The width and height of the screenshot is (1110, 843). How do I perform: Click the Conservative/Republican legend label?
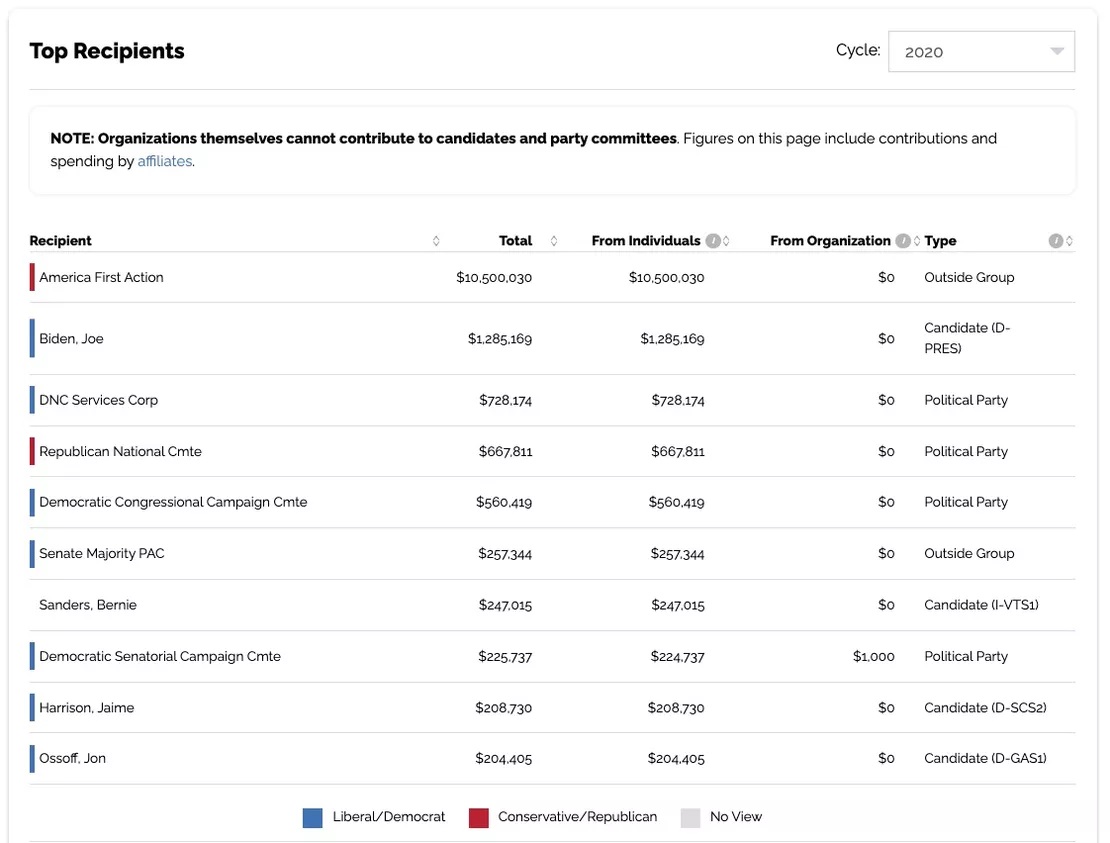click(x=578, y=817)
